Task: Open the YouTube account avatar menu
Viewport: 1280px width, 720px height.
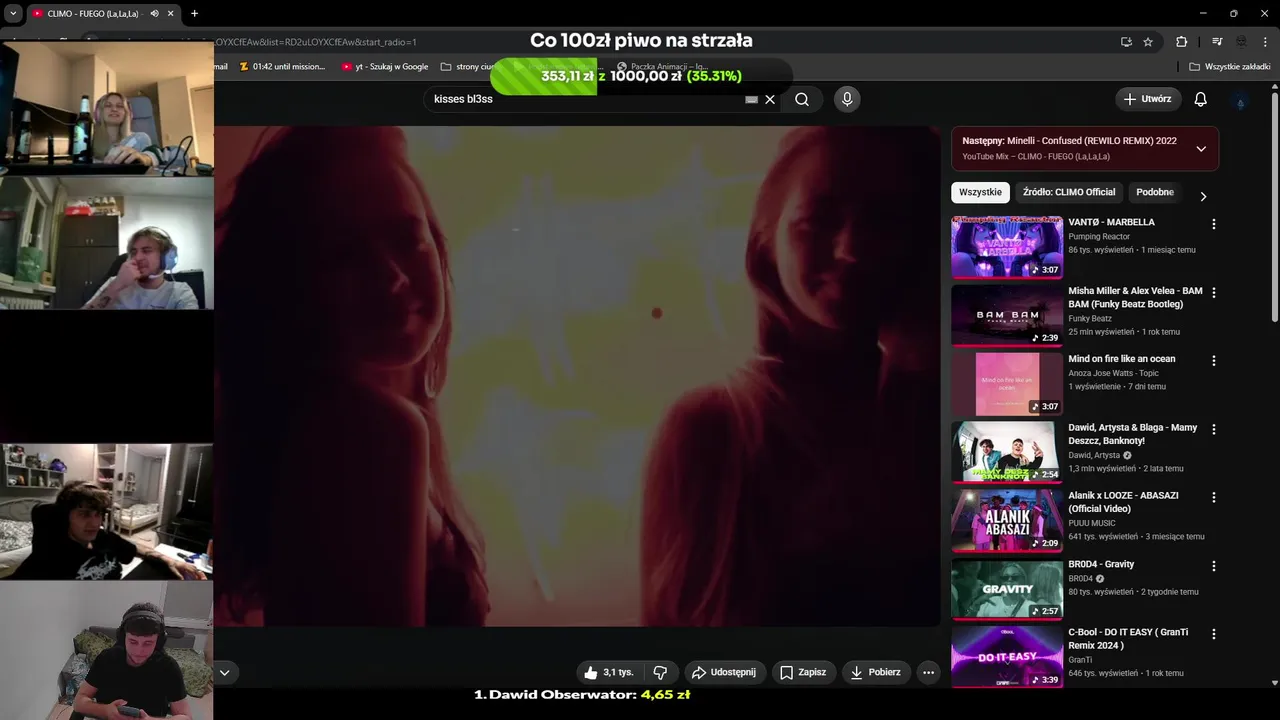Action: coord(1241,100)
